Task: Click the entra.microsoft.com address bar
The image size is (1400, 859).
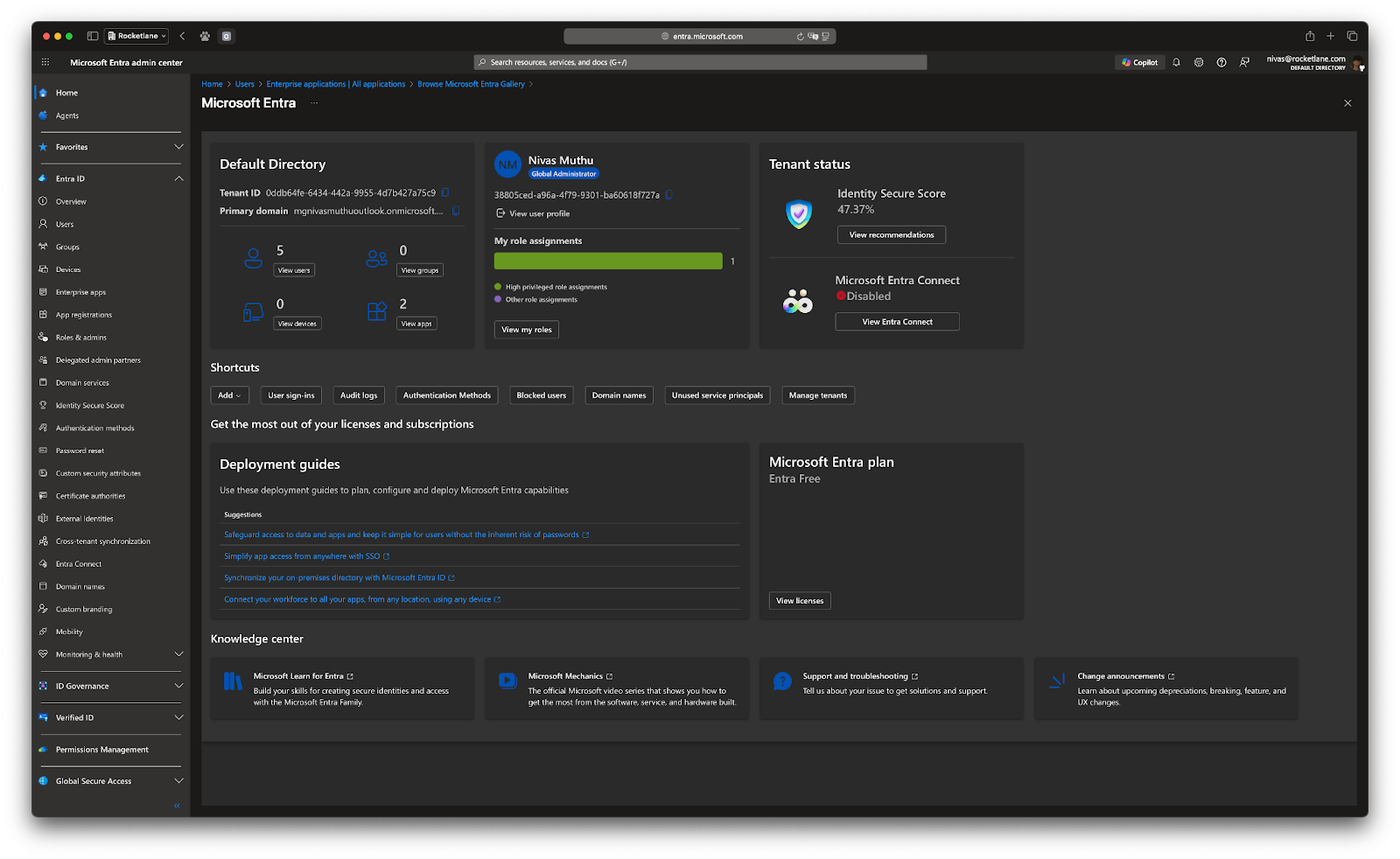Action: click(x=700, y=37)
